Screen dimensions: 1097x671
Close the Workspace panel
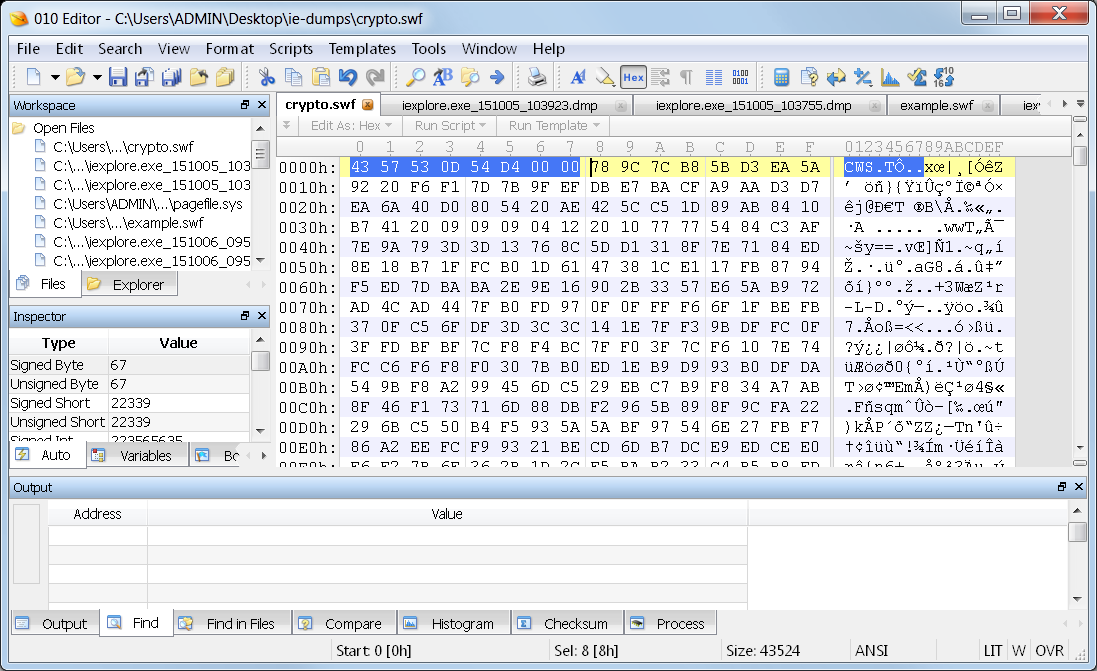(262, 105)
